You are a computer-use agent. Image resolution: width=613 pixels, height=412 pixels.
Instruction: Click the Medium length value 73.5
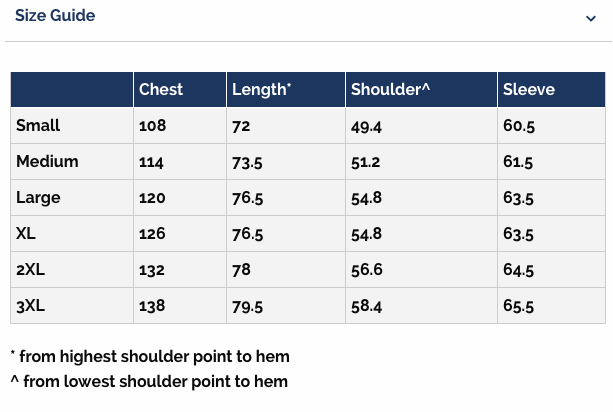click(247, 162)
